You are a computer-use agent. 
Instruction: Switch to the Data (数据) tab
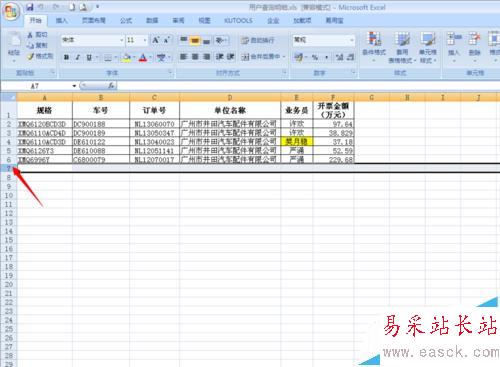pos(152,21)
